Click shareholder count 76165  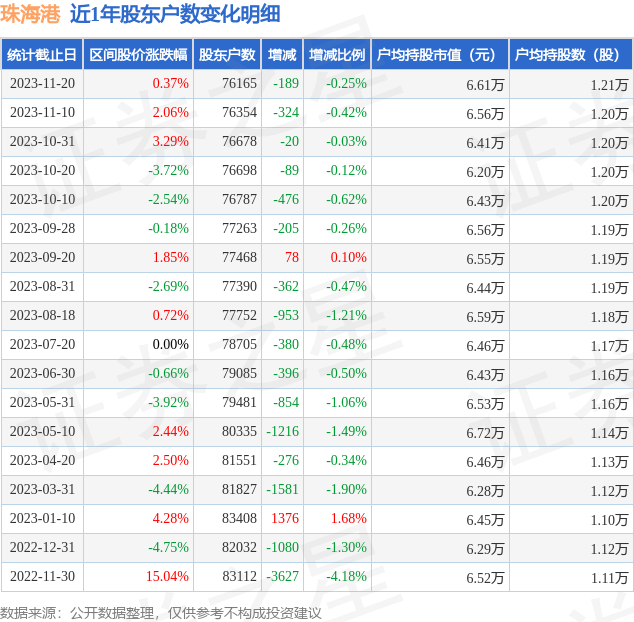coord(239,83)
